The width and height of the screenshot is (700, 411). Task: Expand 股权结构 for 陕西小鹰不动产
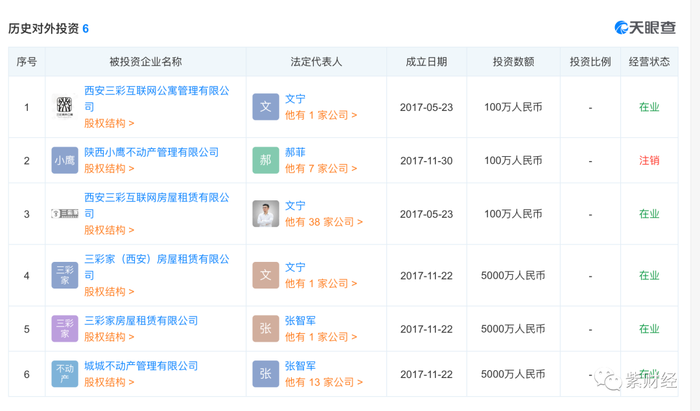pos(109,169)
